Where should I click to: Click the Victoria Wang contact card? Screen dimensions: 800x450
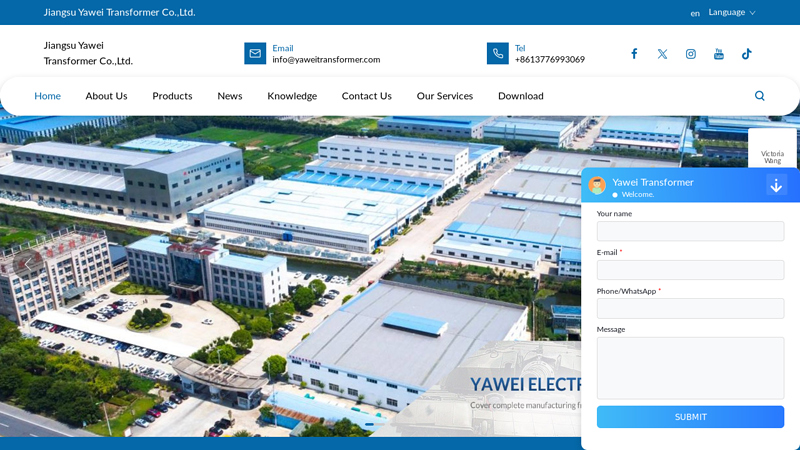(772, 148)
